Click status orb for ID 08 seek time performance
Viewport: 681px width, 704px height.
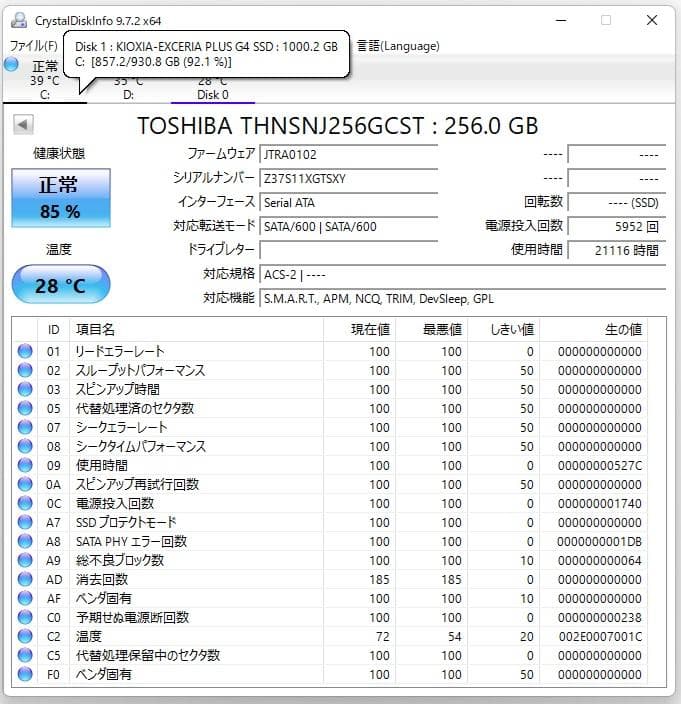(x=25, y=446)
